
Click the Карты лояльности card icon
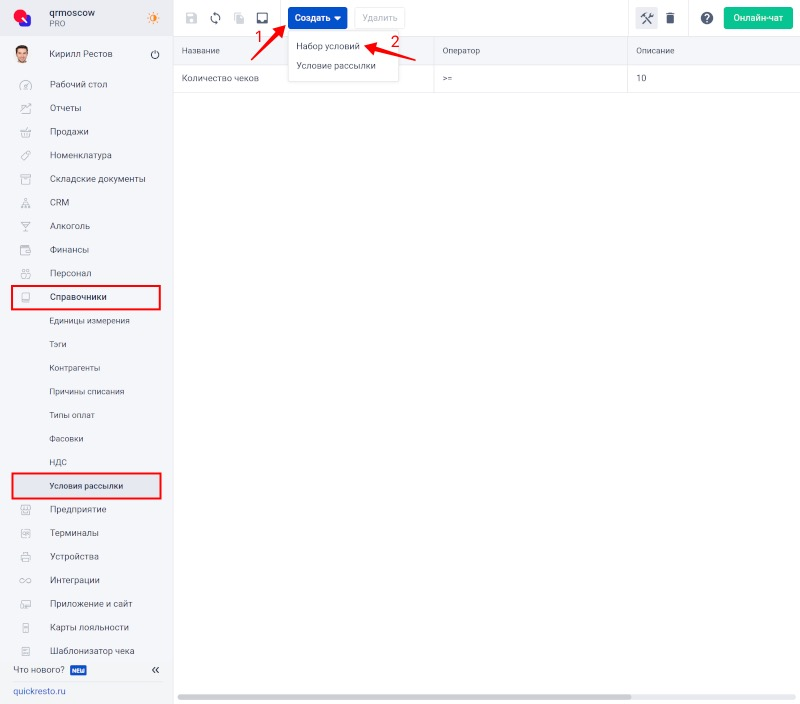point(26,628)
